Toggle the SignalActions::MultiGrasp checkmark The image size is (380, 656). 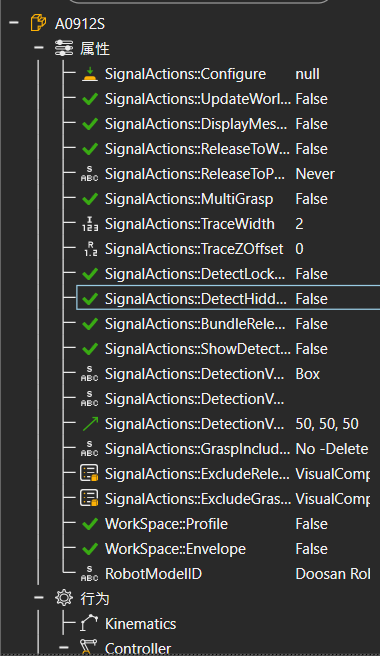click(90, 199)
